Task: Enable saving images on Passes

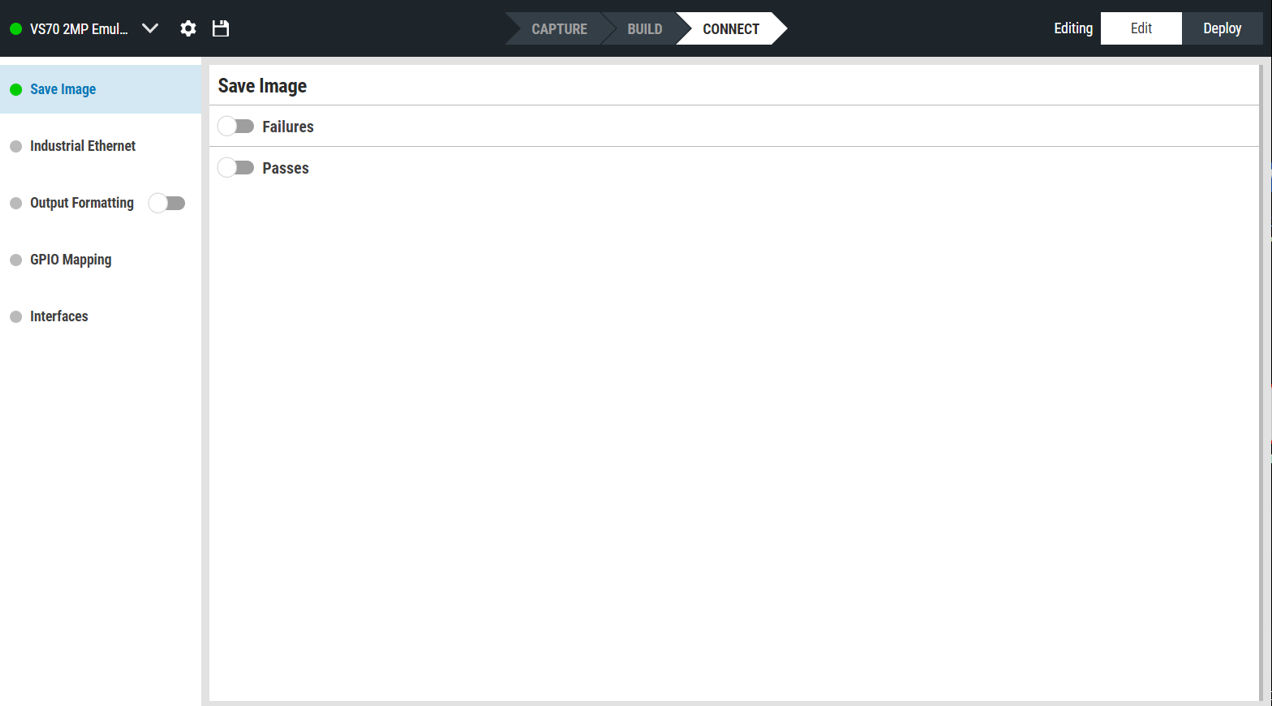Action: [236, 167]
